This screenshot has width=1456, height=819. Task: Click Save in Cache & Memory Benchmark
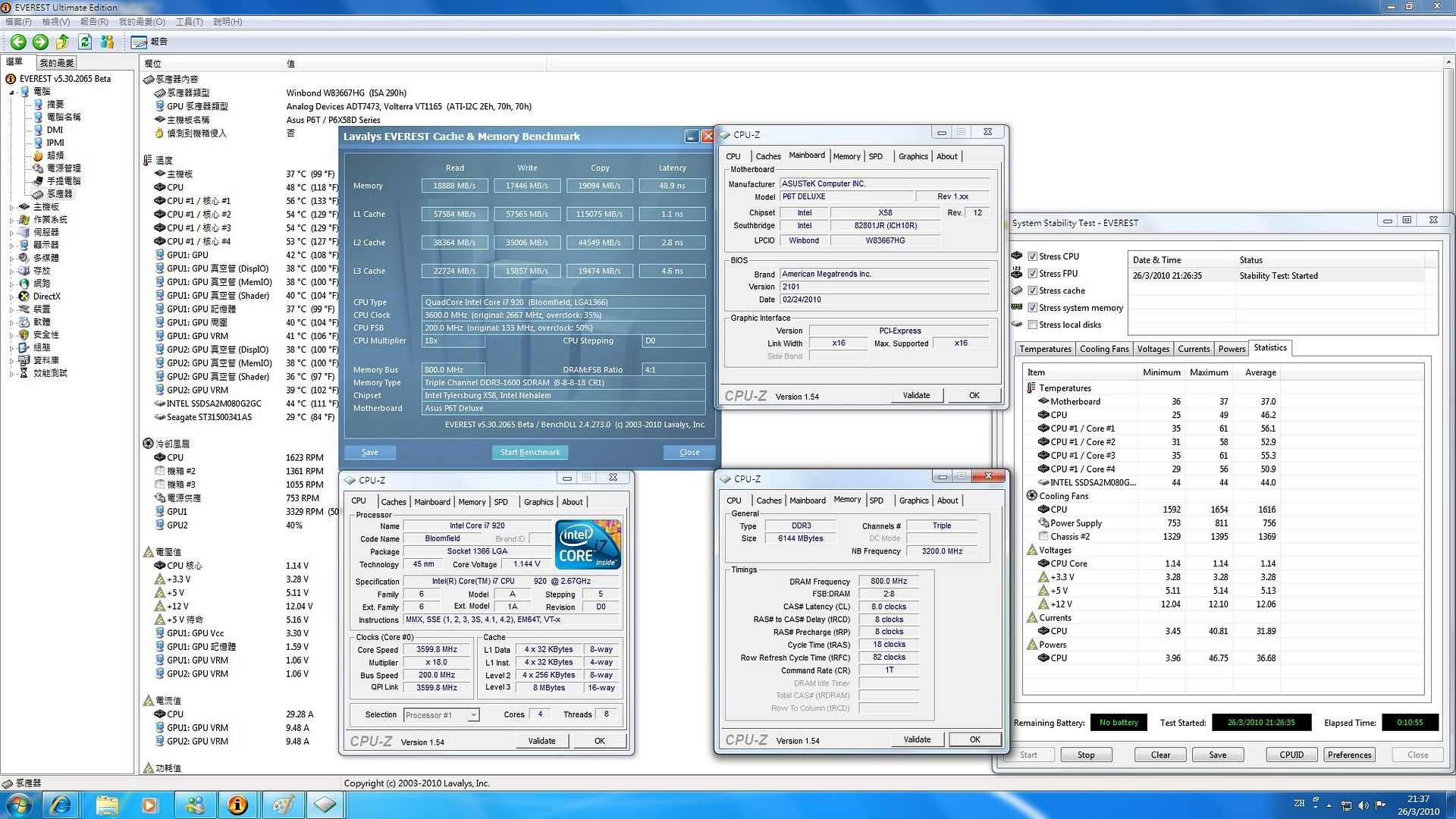pyautogui.click(x=370, y=453)
